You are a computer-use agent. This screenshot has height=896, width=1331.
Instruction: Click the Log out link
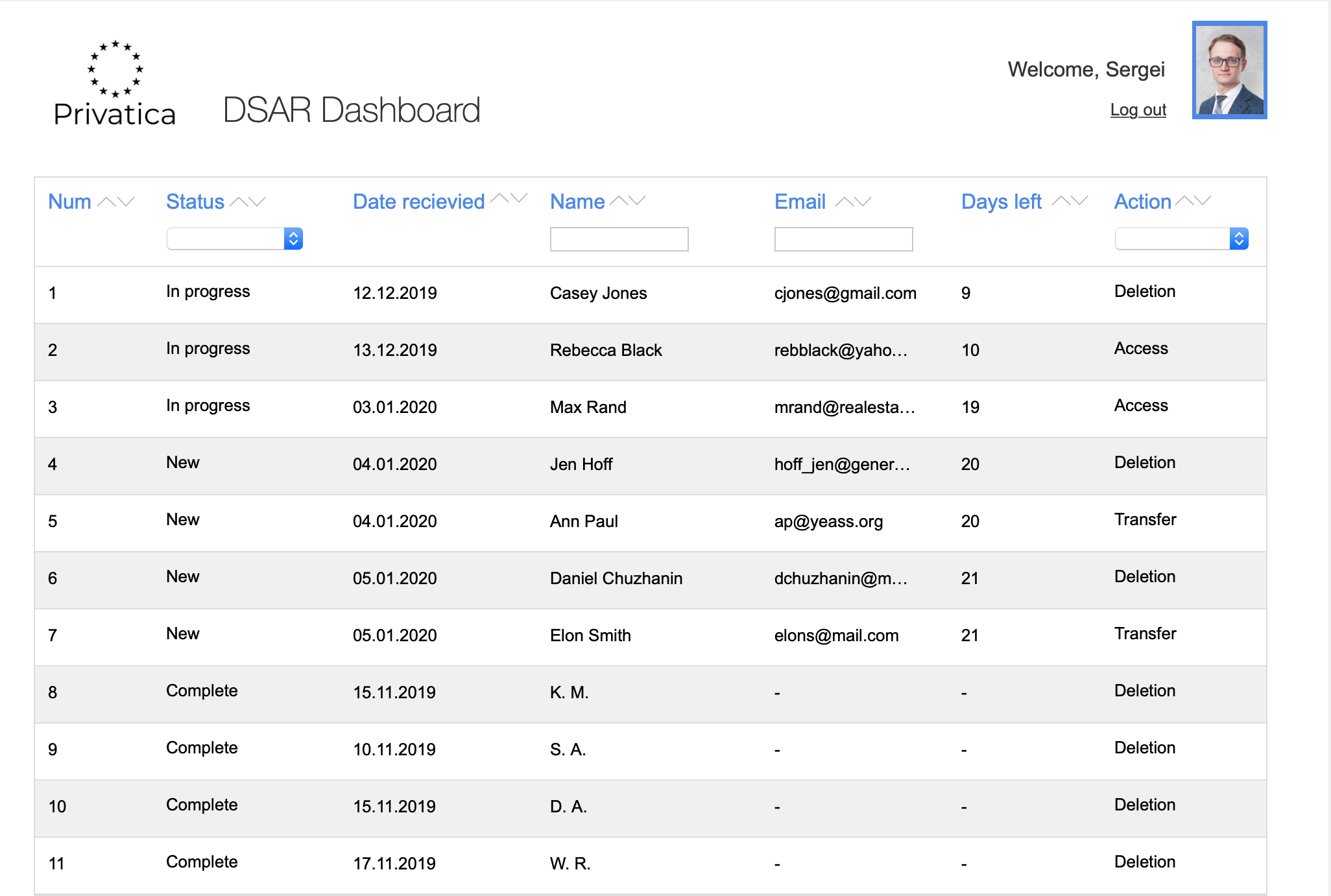pos(1138,110)
